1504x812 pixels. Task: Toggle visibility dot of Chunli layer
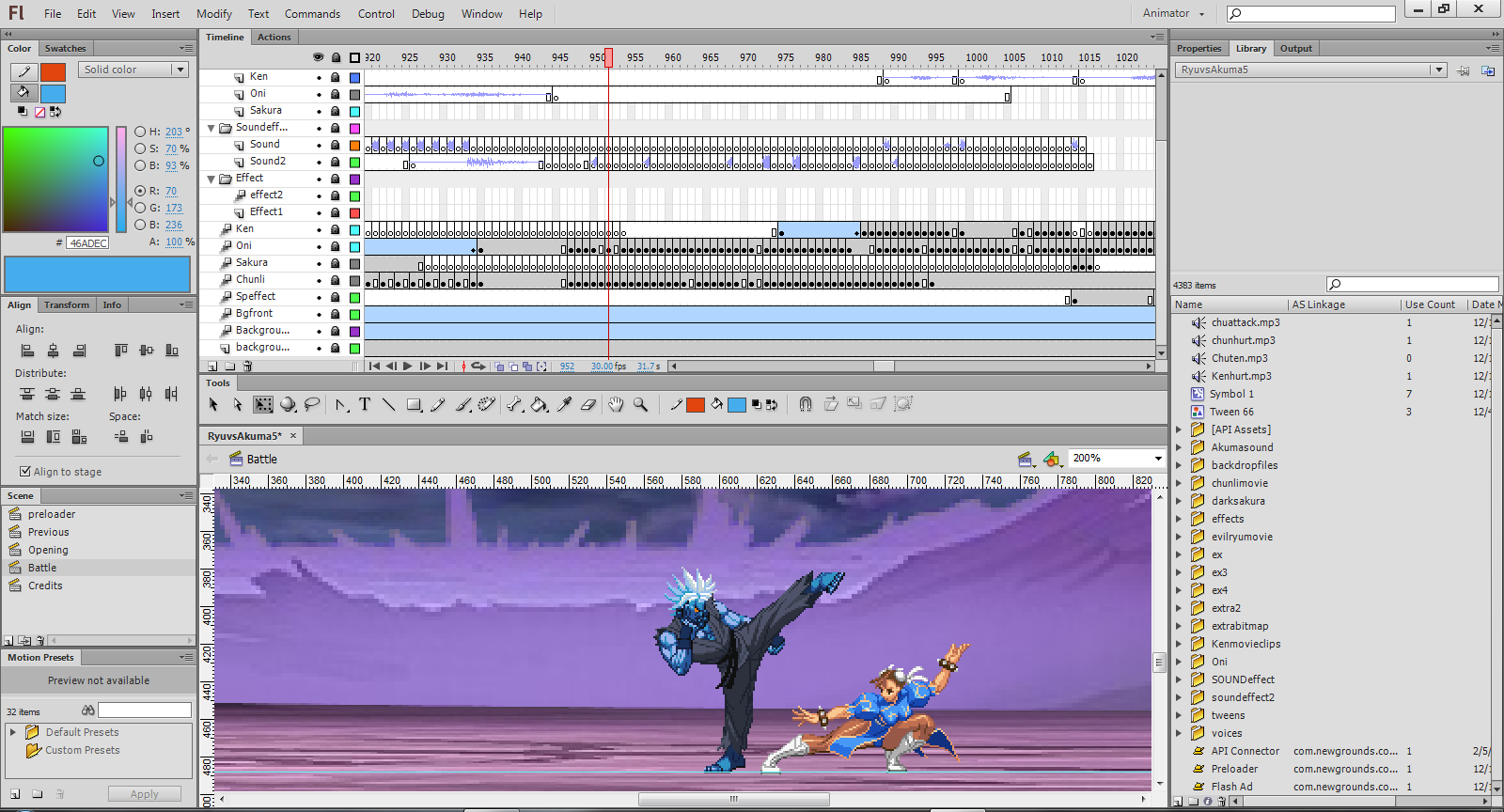pos(319,280)
